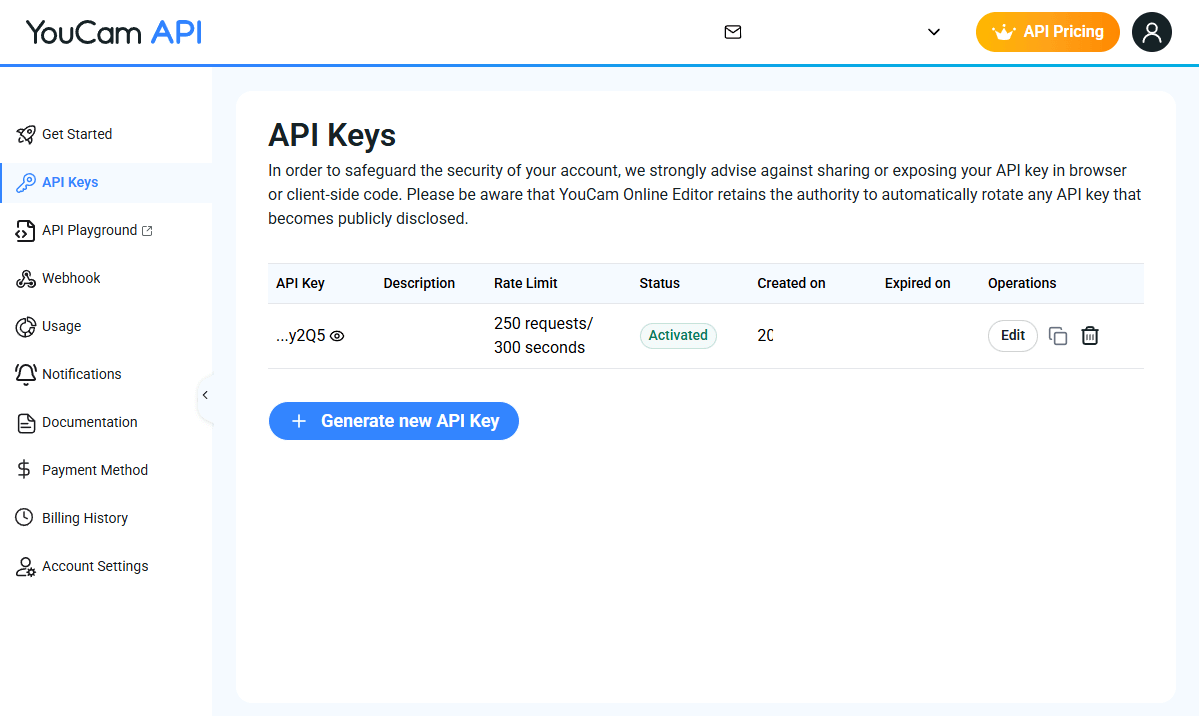Image resolution: width=1199 pixels, height=716 pixels.
Task: Toggle the Activated status badge
Action: tap(678, 335)
